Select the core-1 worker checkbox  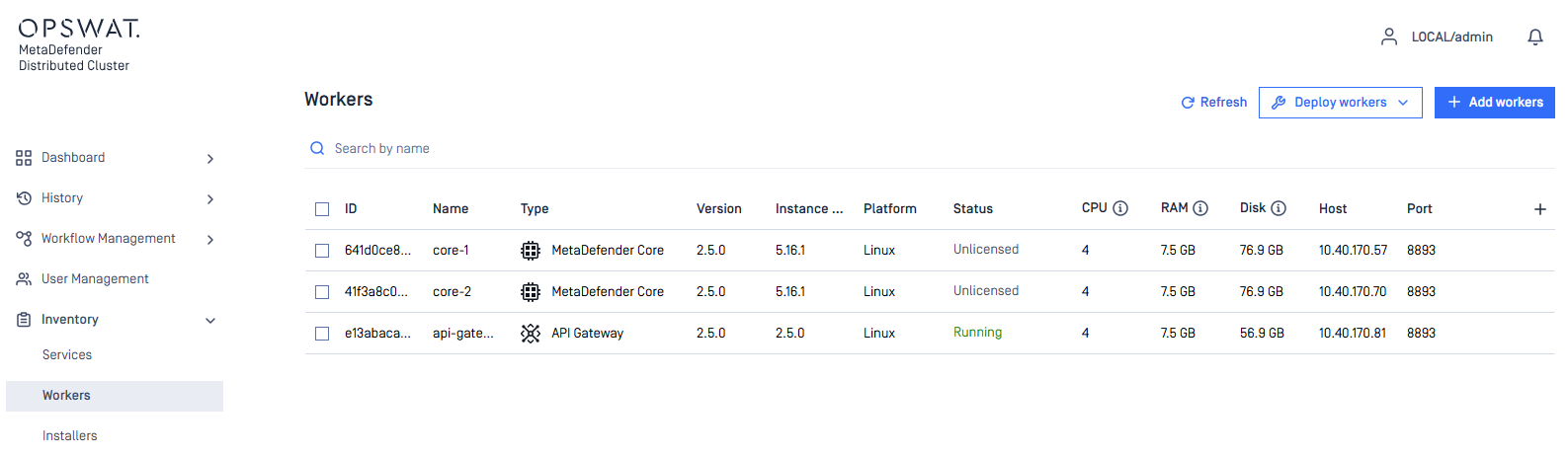(322, 251)
